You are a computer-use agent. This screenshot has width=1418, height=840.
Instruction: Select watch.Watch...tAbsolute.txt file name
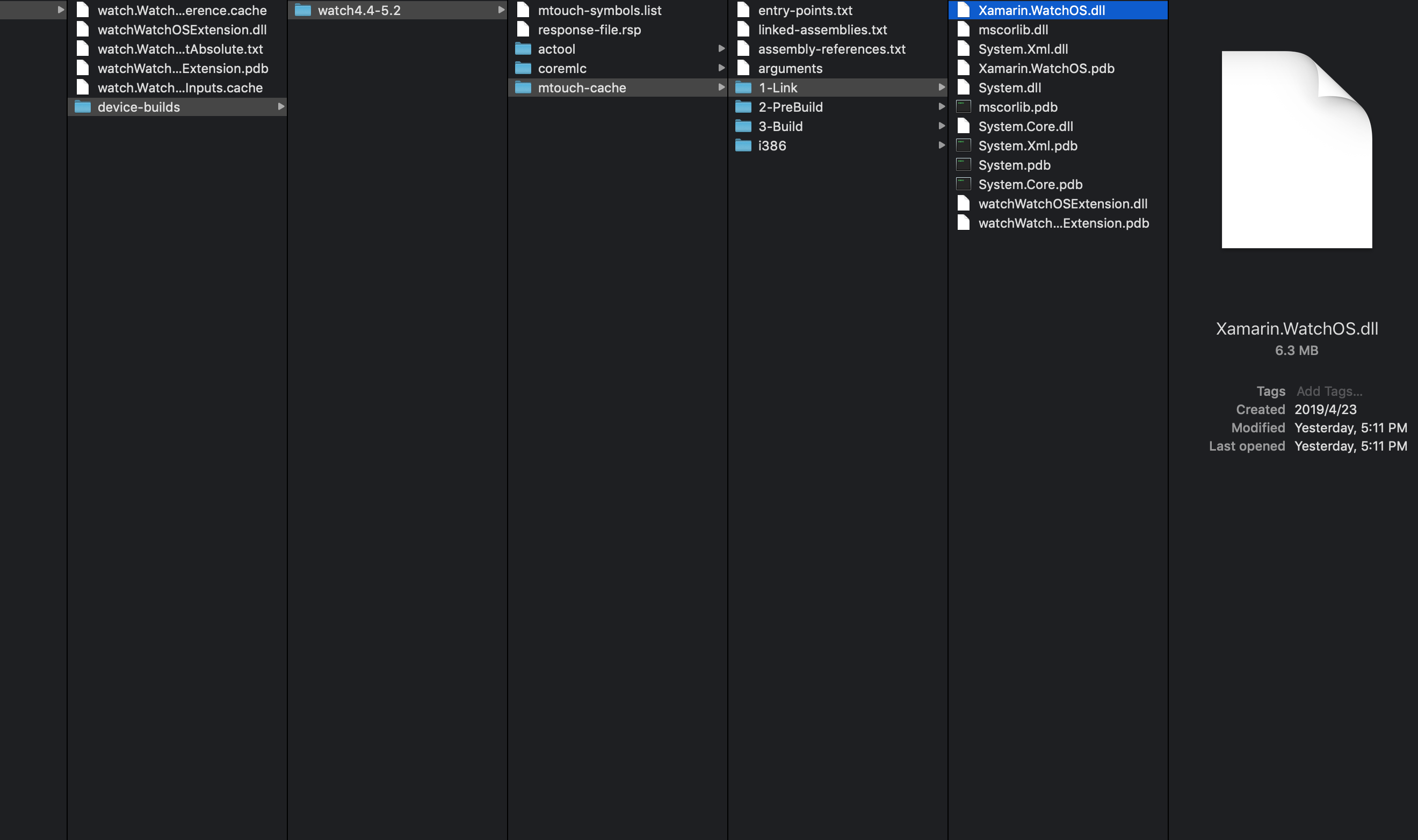click(x=180, y=49)
